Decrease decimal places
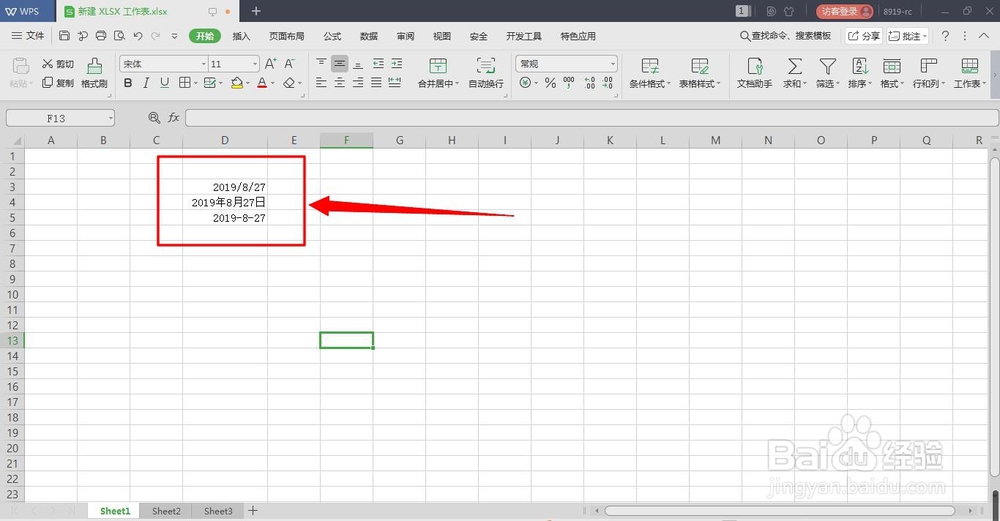Viewport: 1000px width, 521px height. pos(607,83)
